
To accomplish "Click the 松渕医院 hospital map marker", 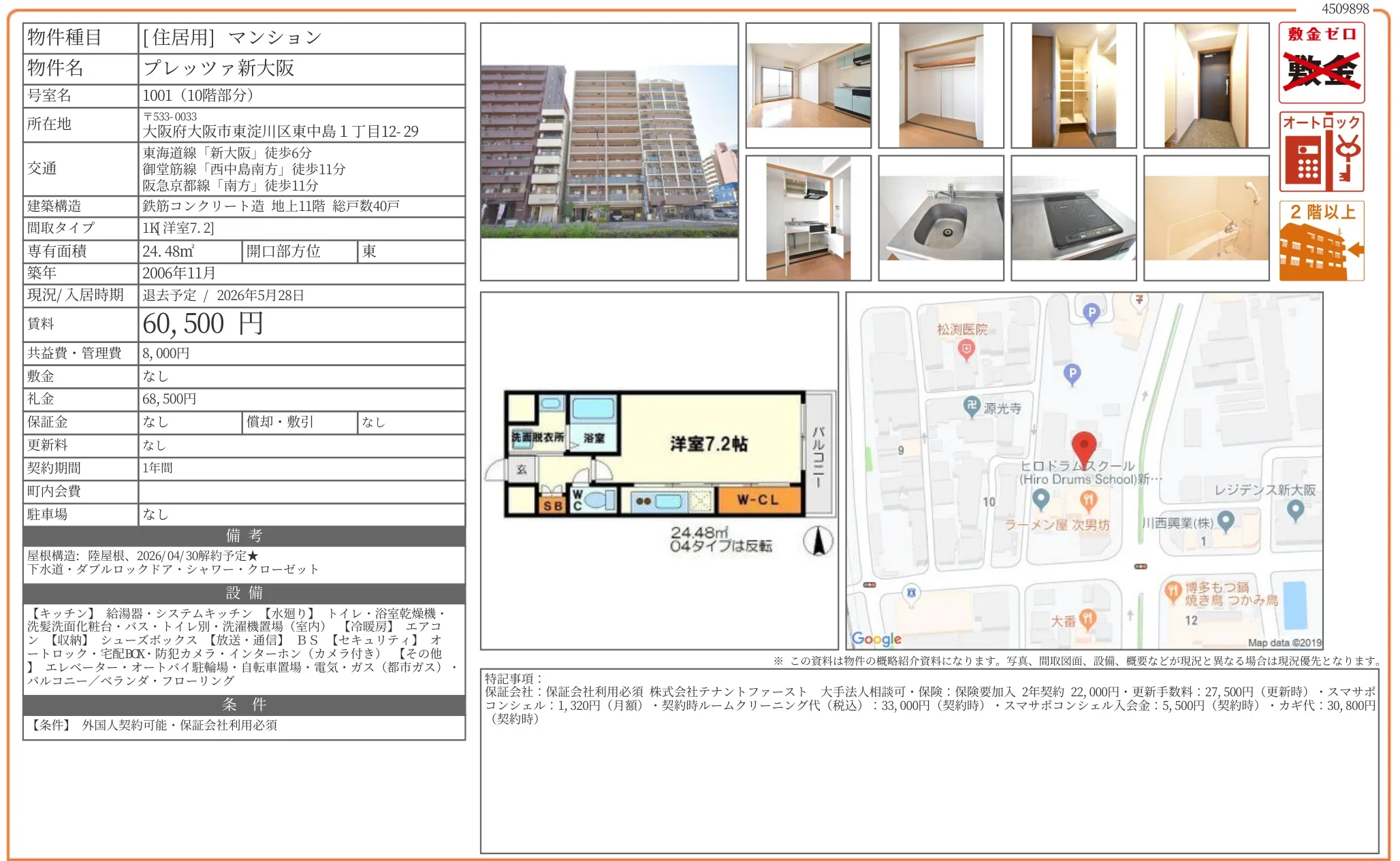I will (966, 350).
